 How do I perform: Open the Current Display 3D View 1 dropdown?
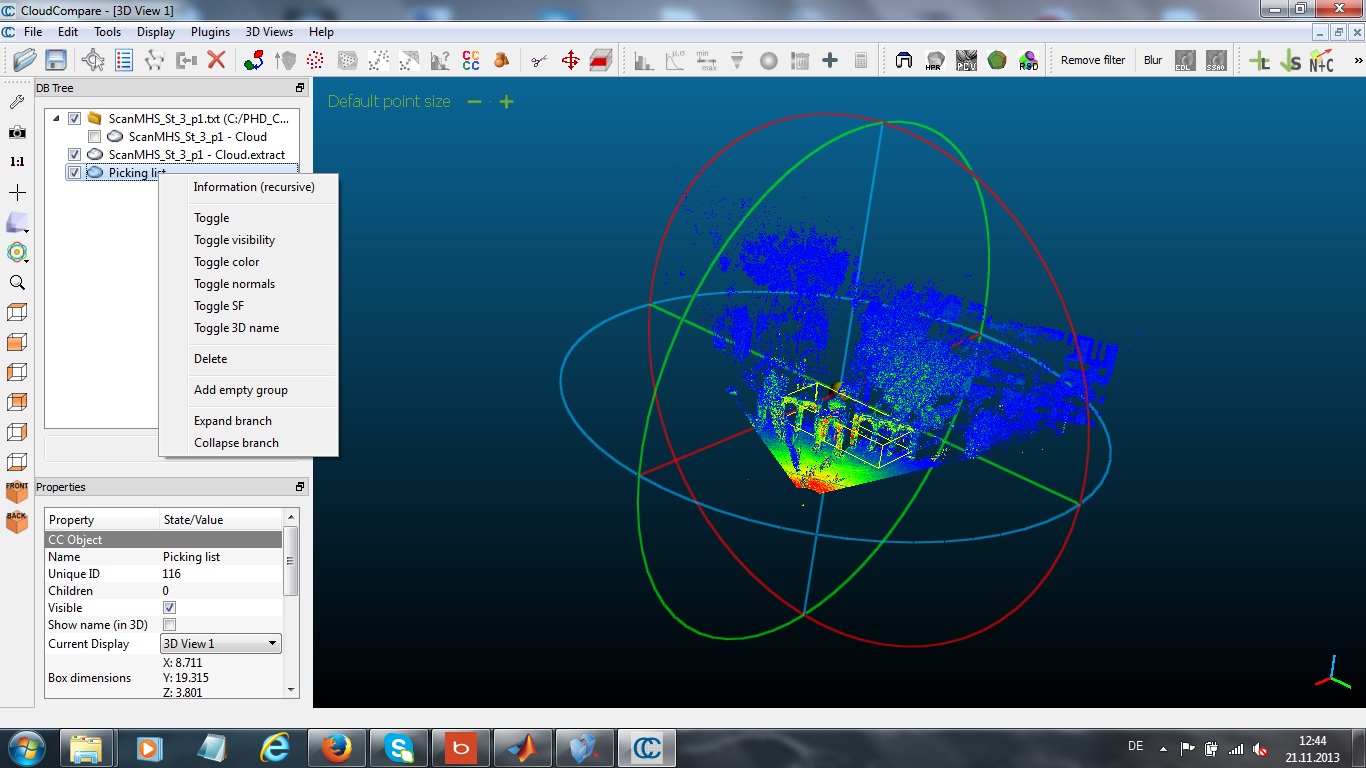[x=221, y=644]
